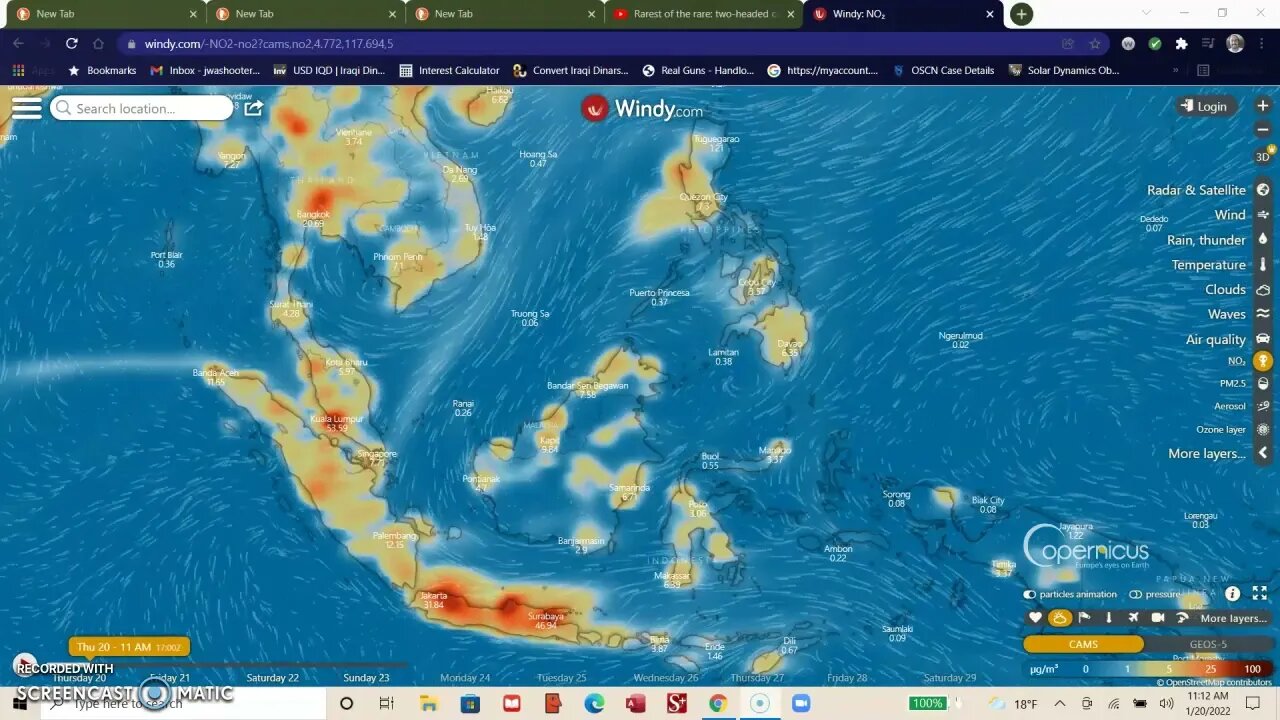Select the PM2.5 layer icon
The height and width of the screenshot is (720, 1280).
click(1263, 384)
